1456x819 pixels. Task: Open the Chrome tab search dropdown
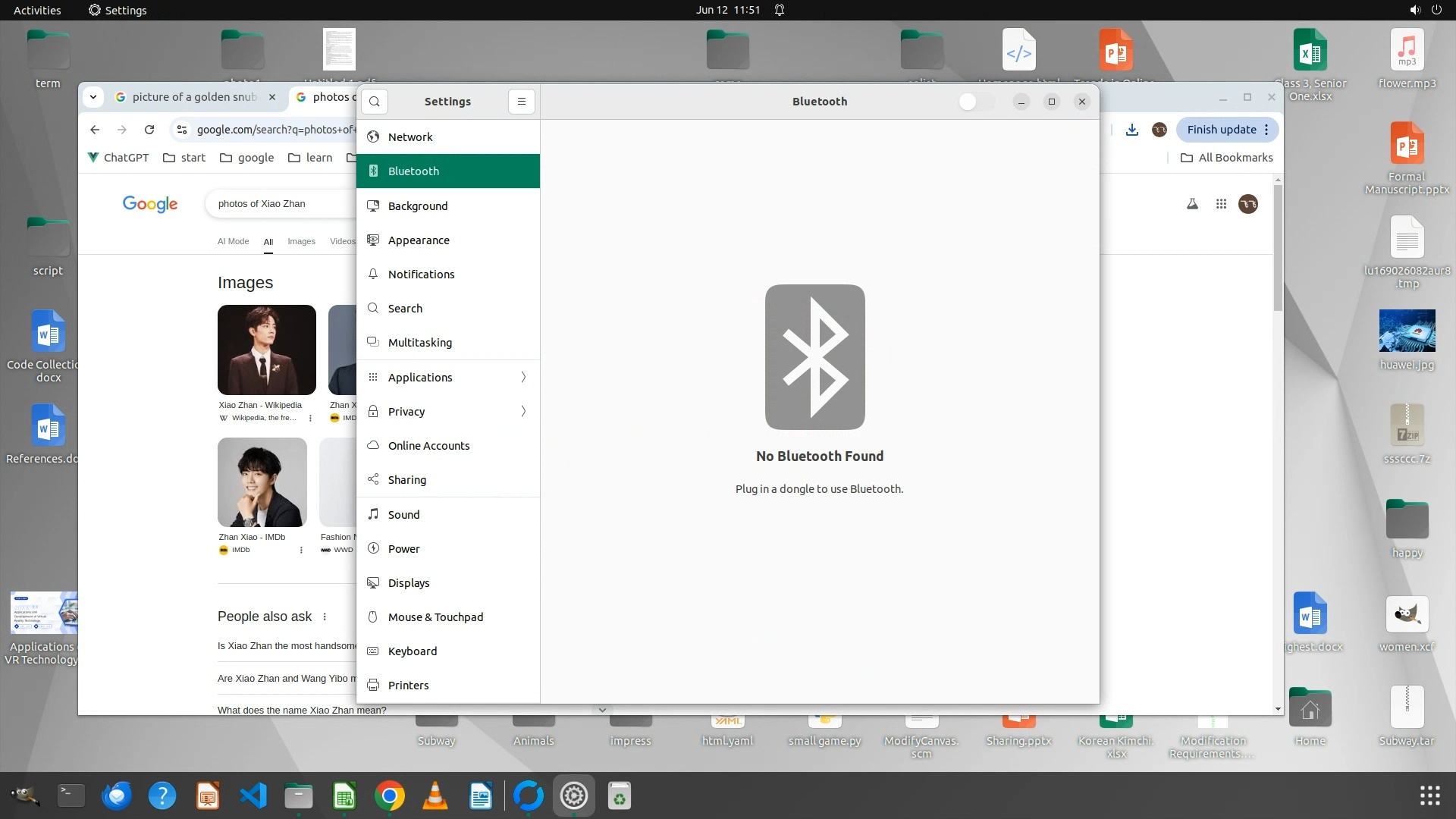point(93,97)
